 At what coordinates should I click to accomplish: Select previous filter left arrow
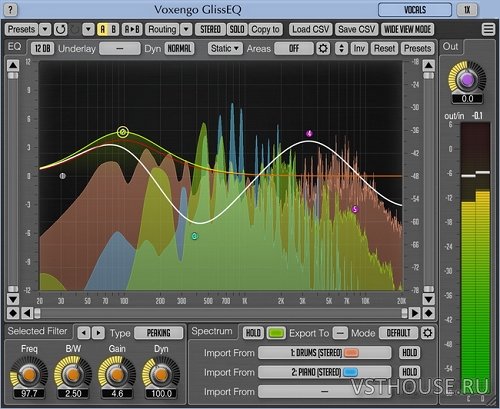point(84,333)
